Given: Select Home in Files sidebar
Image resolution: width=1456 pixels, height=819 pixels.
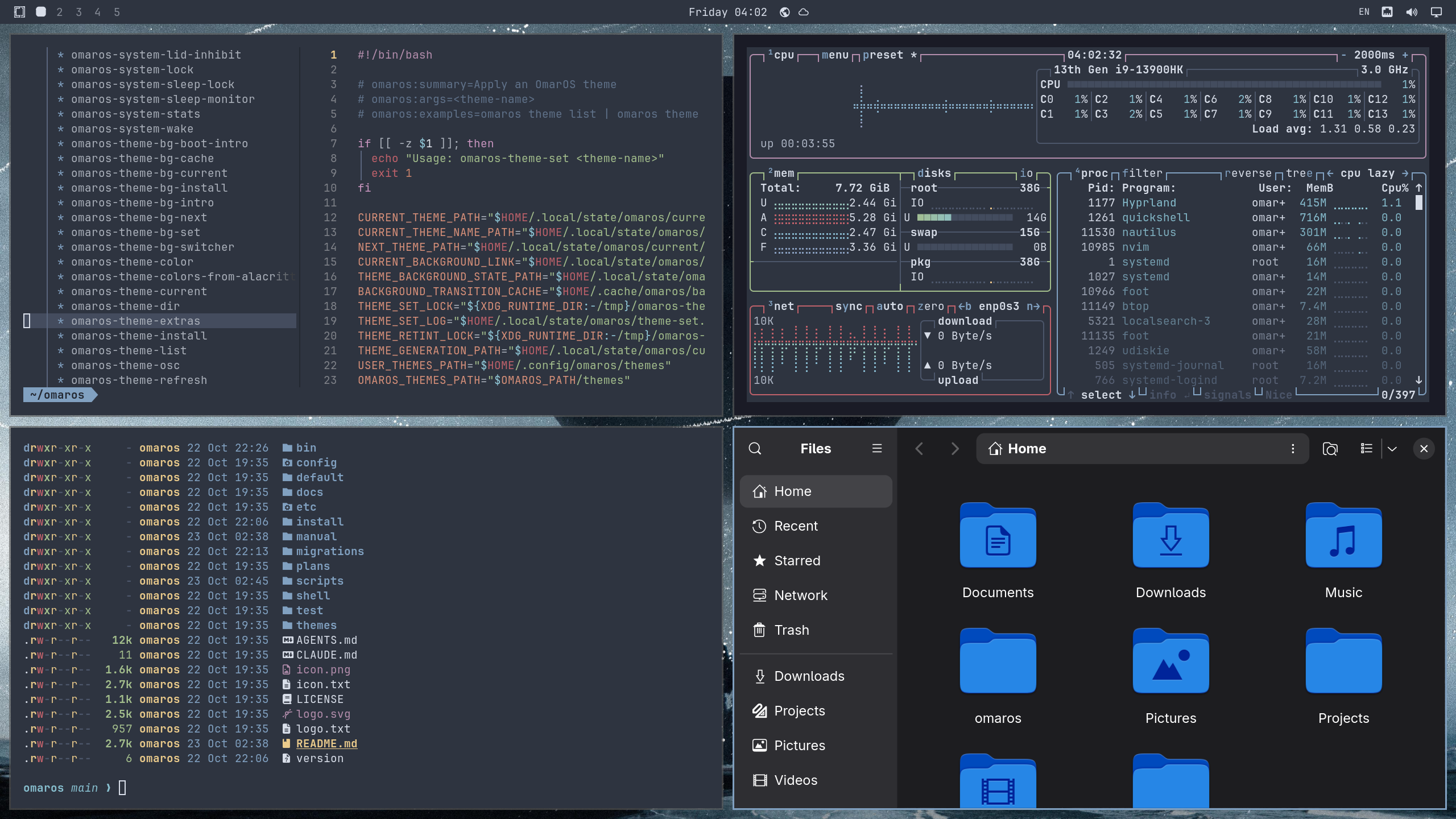Looking at the screenshot, I should [816, 491].
